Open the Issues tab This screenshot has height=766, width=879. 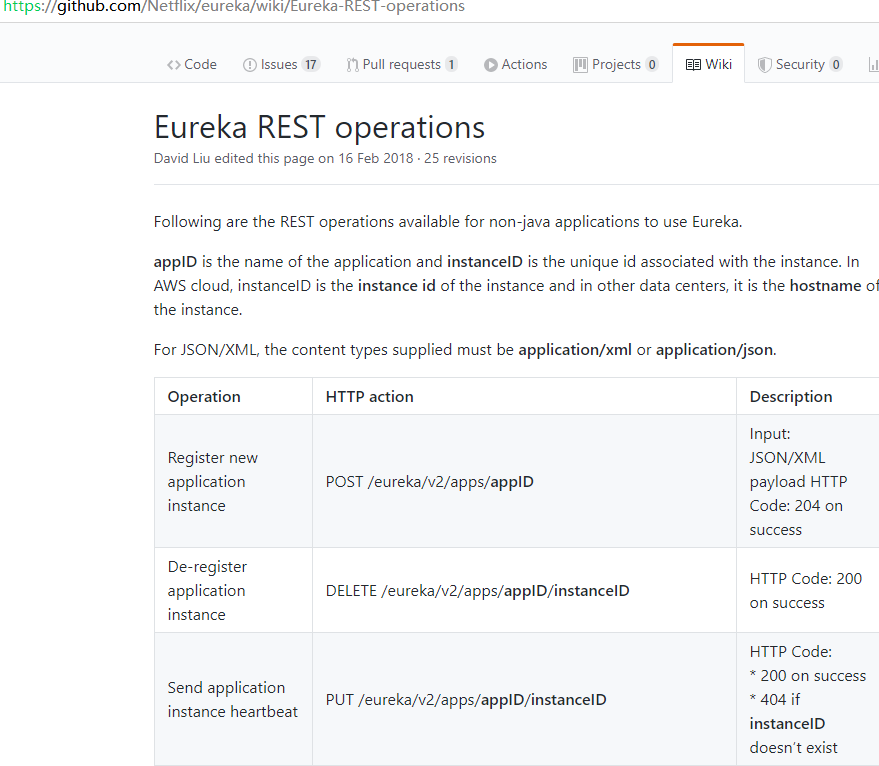click(x=281, y=64)
